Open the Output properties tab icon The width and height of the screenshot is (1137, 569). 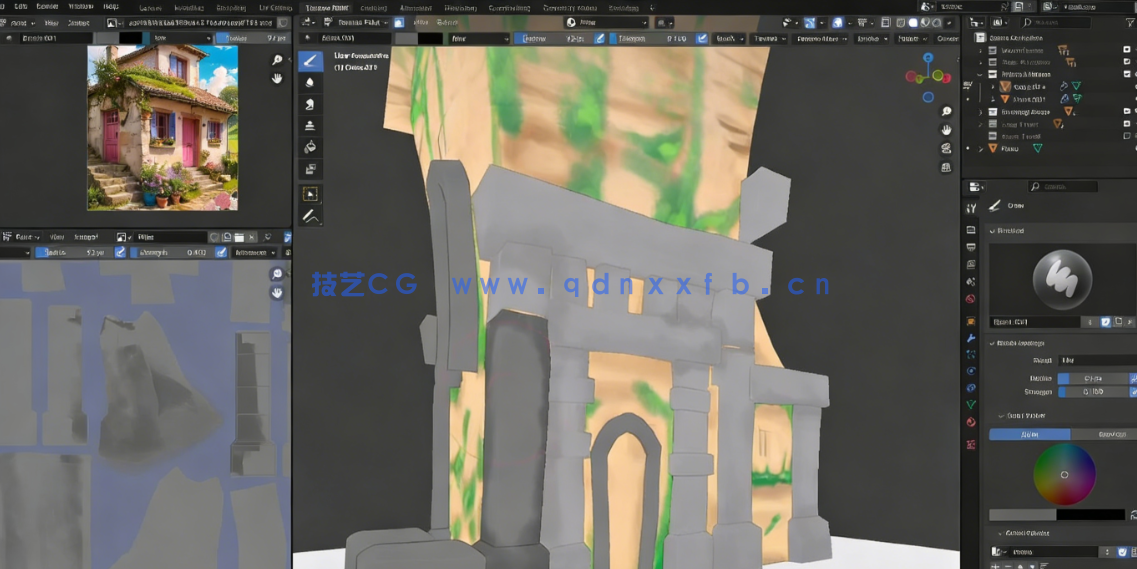971,247
